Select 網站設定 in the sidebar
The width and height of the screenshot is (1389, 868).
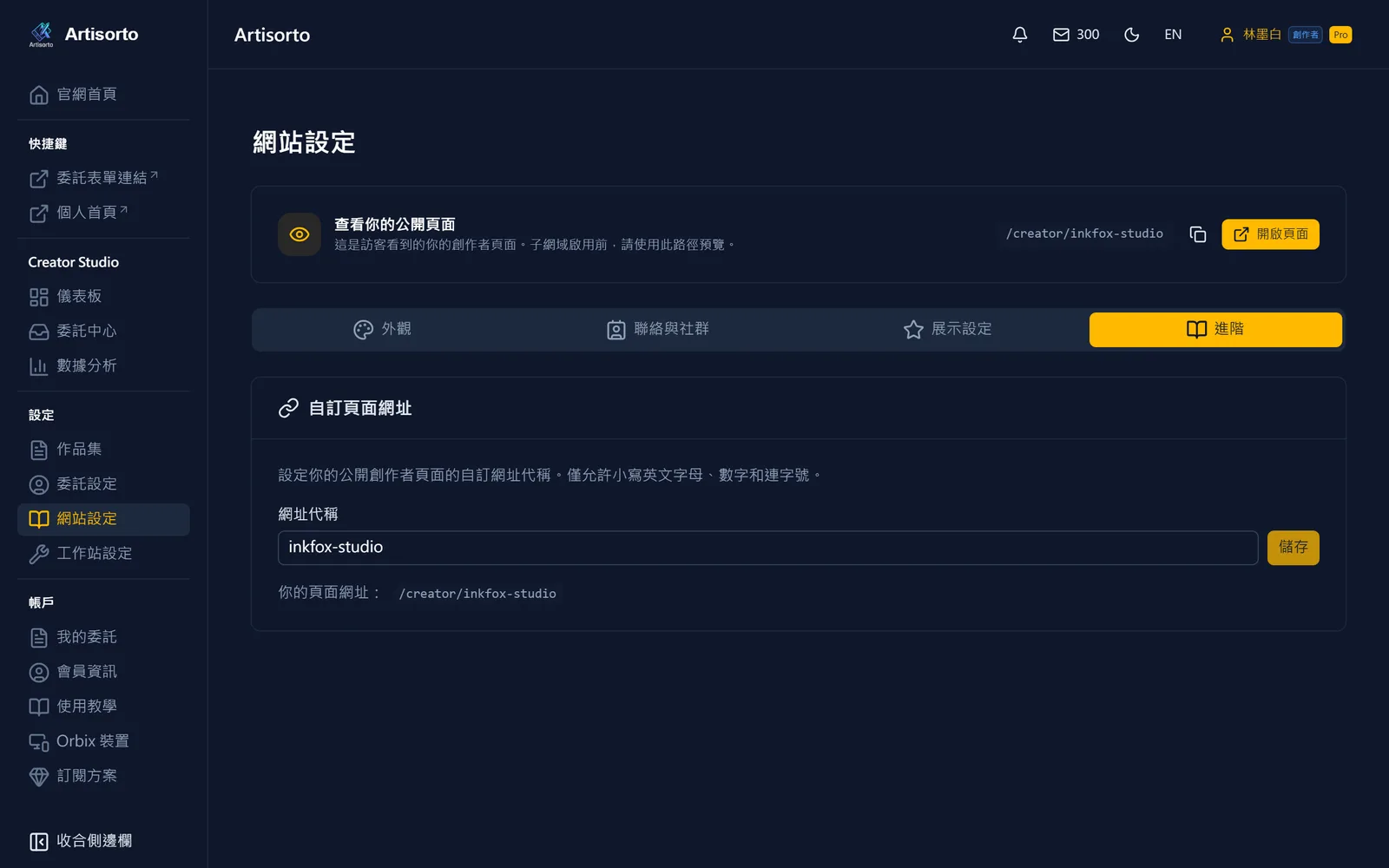103,519
